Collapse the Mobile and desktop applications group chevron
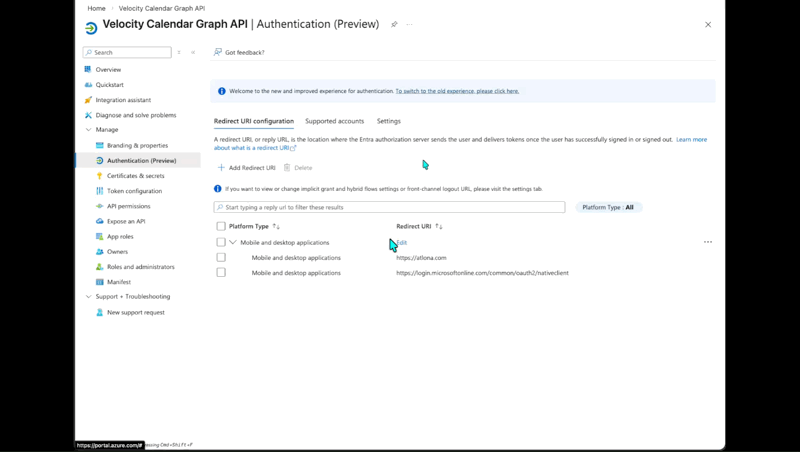Viewport: 800px width, 452px height. tap(233, 242)
